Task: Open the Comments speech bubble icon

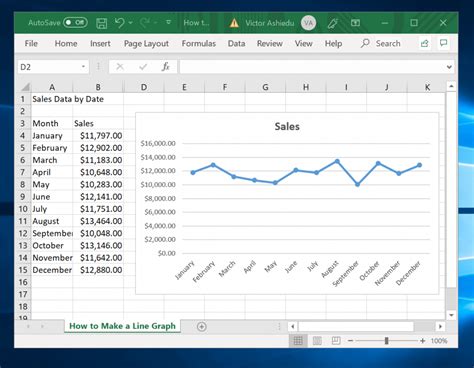Action: 443,43
